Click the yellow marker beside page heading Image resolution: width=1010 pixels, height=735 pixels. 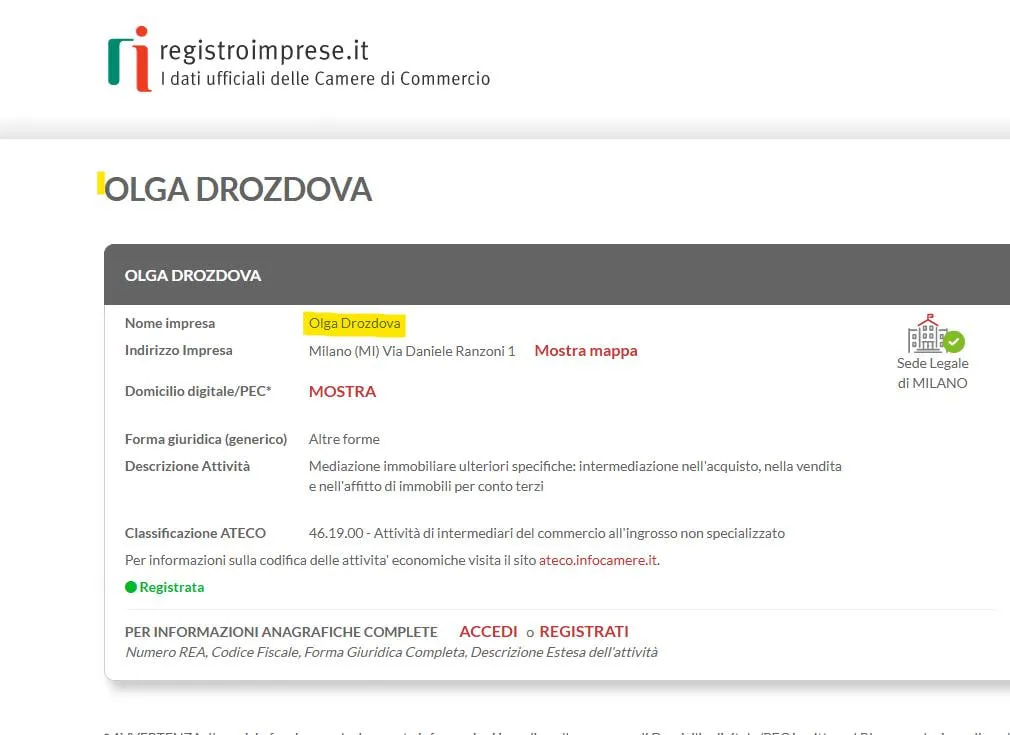(x=100, y=183)
